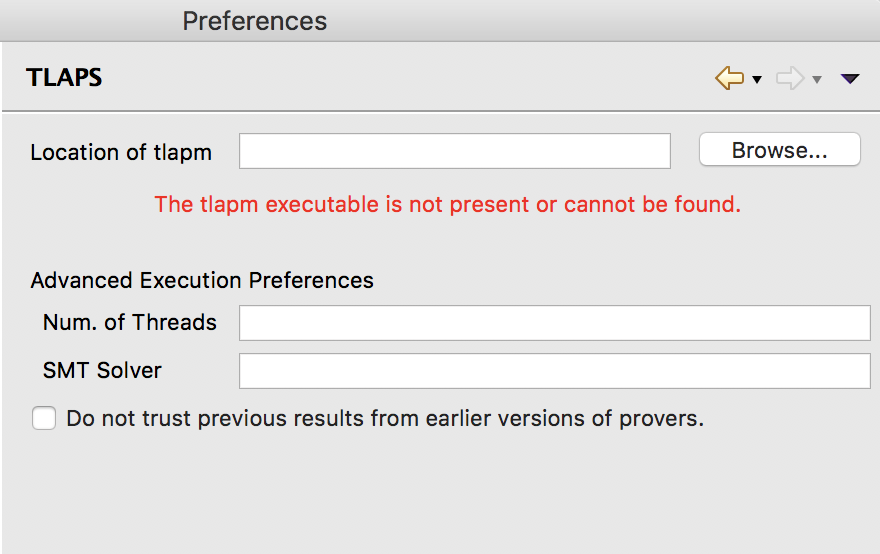Click the Num. of Threads input field

[x=554, y=323]
